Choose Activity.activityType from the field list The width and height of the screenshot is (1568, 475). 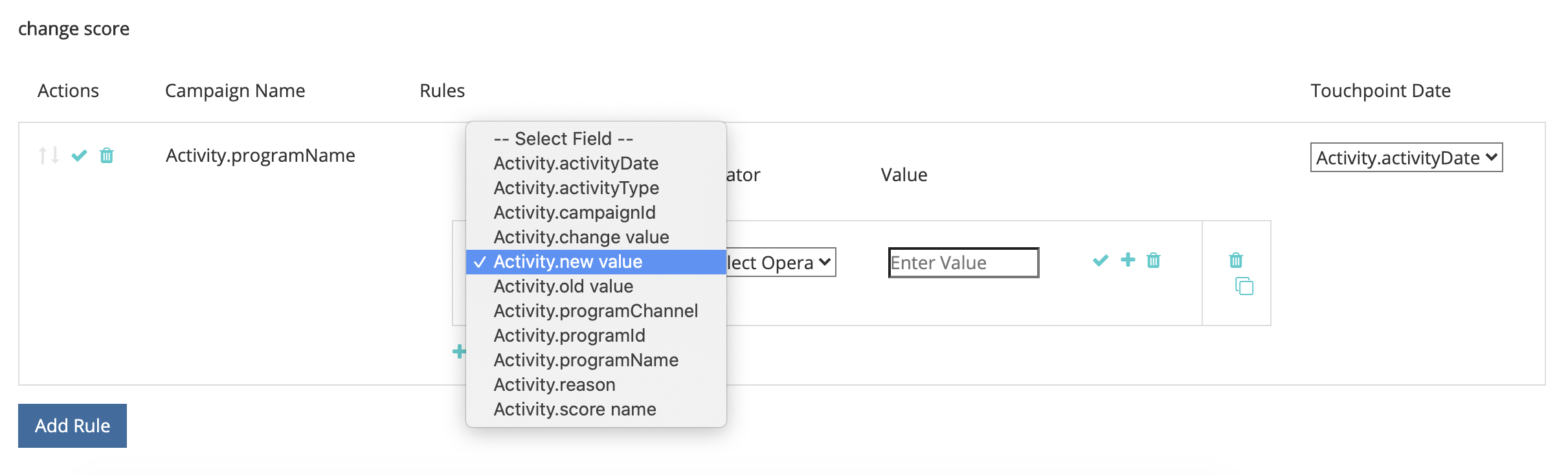[576, 188]
